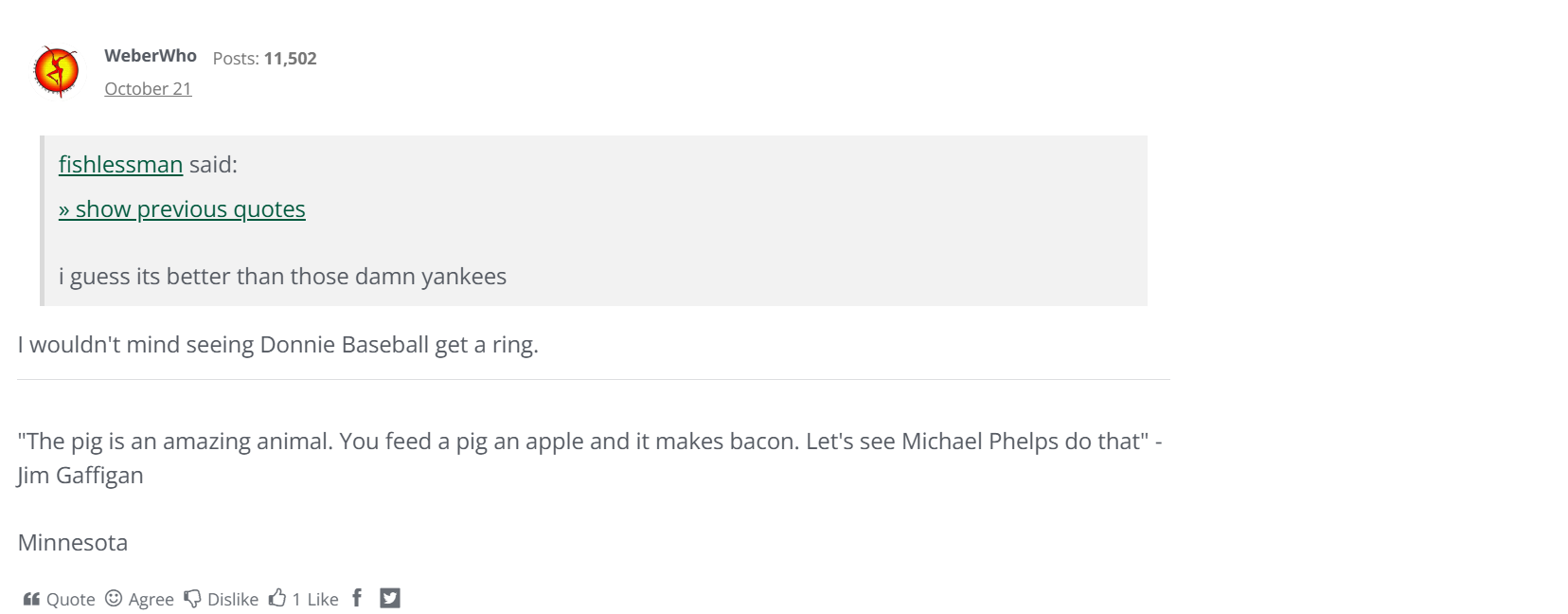1568x614 pixels.
Task: Open WeberWho's avatar image
Action: (57, 71)
